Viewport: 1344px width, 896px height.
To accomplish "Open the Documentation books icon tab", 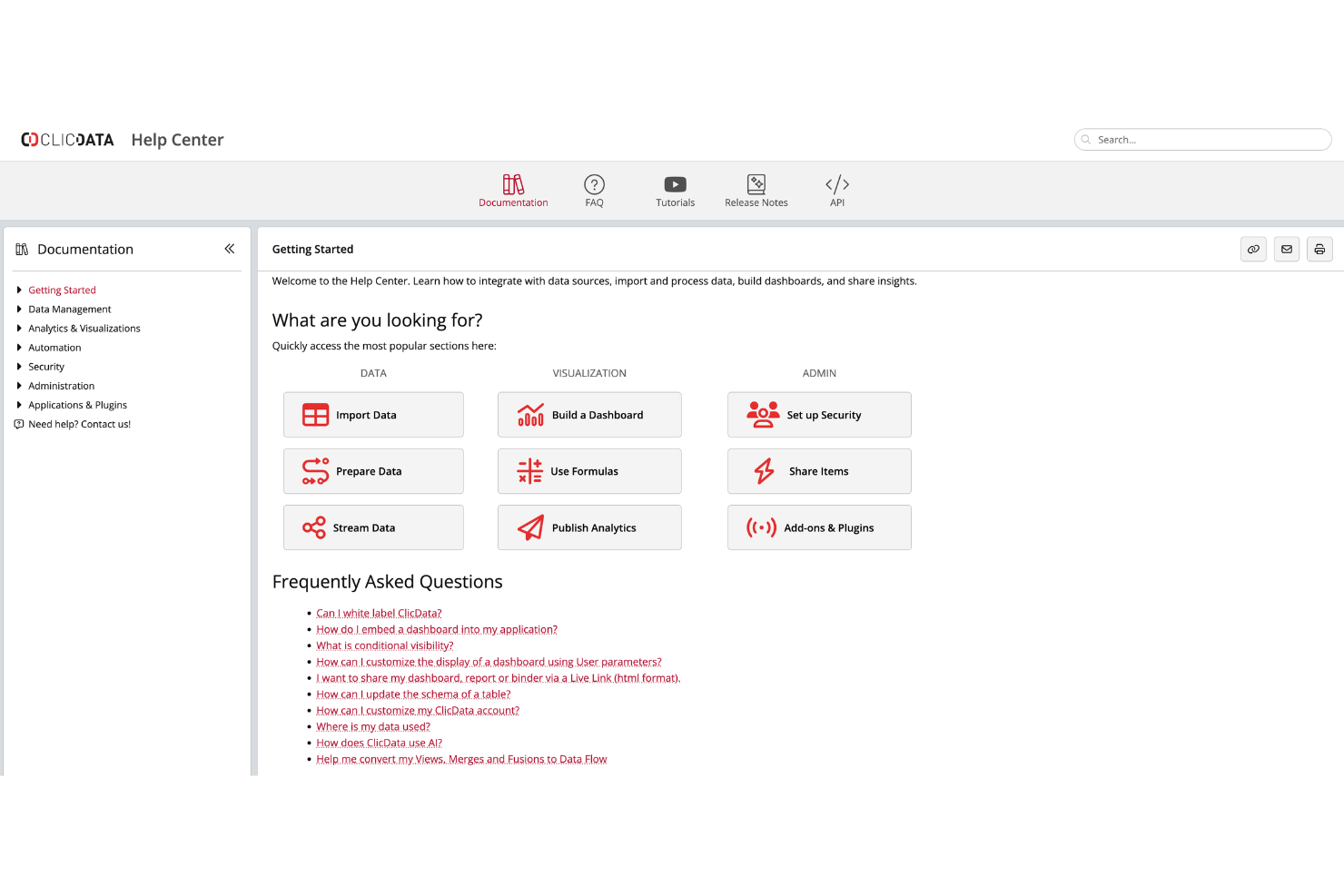I will [513, 191].
